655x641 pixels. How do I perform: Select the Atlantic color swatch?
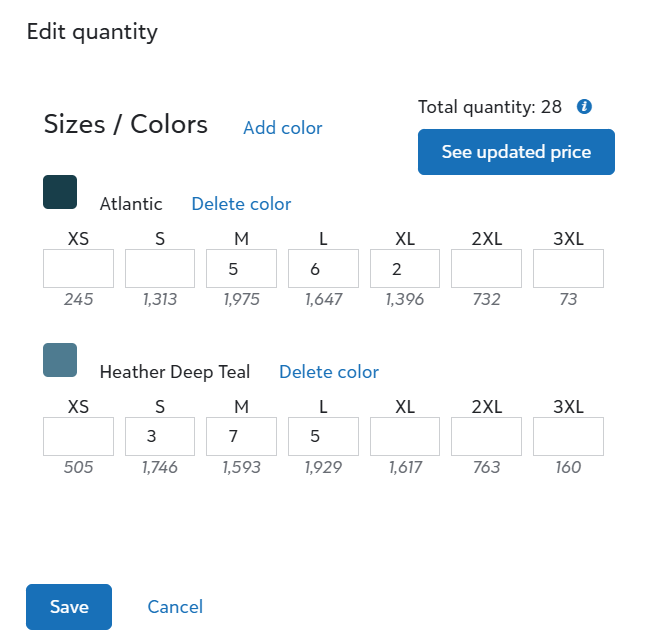60,192
